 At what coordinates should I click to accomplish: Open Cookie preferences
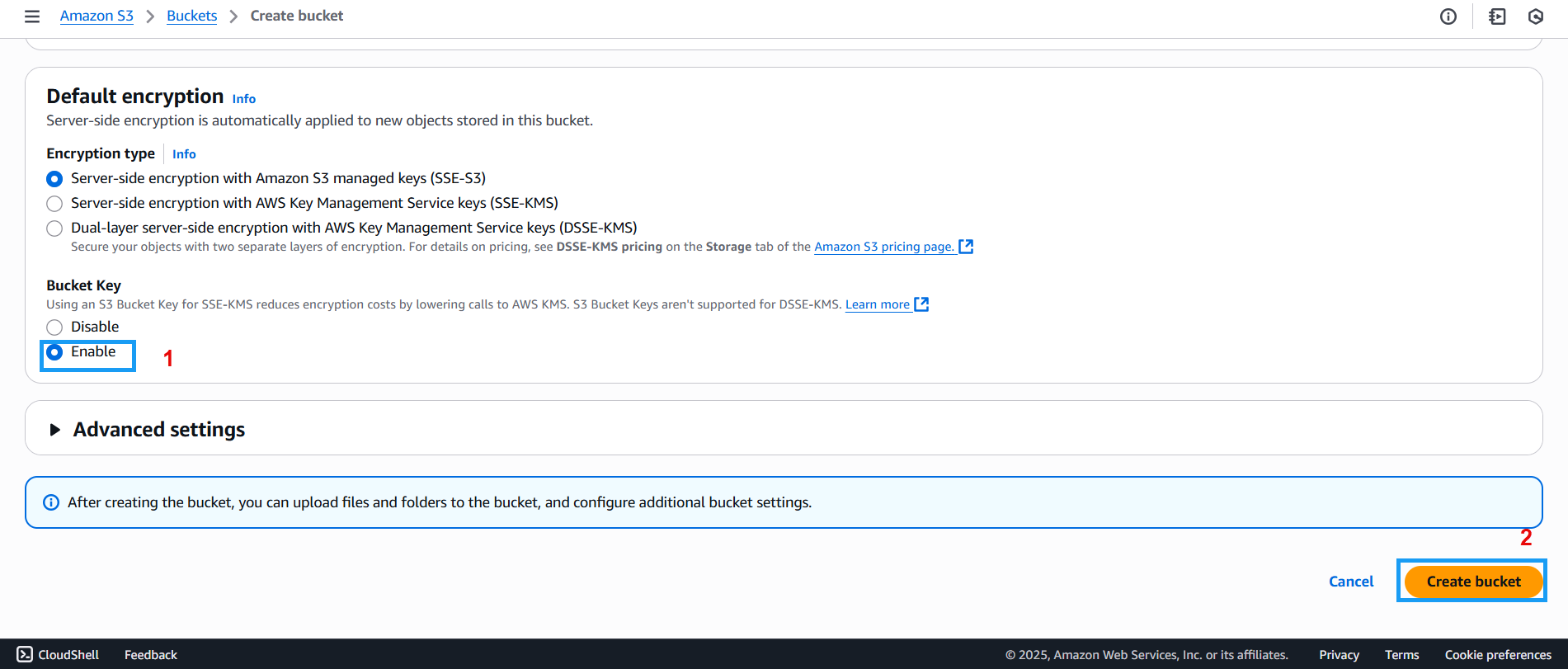(1498, 654)
